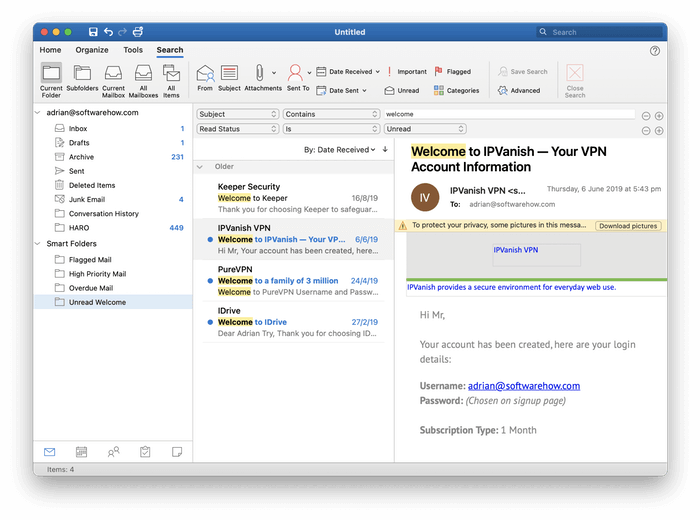This screenshot has width=700, height=520.
Task: Open the 'Is' condition dropdown
Action: point(331,129)
